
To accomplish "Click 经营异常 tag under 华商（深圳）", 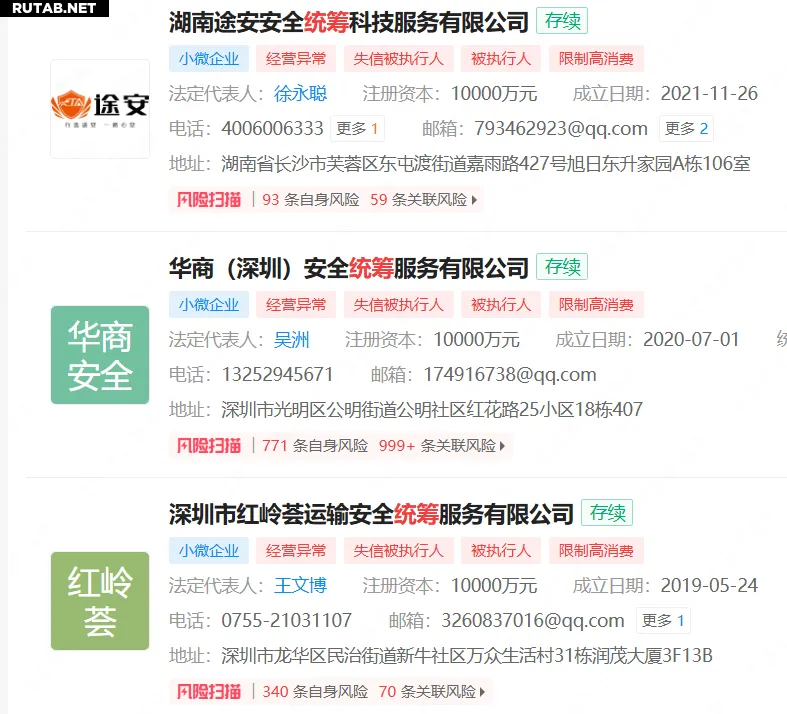I will click(x=296, y=305).
